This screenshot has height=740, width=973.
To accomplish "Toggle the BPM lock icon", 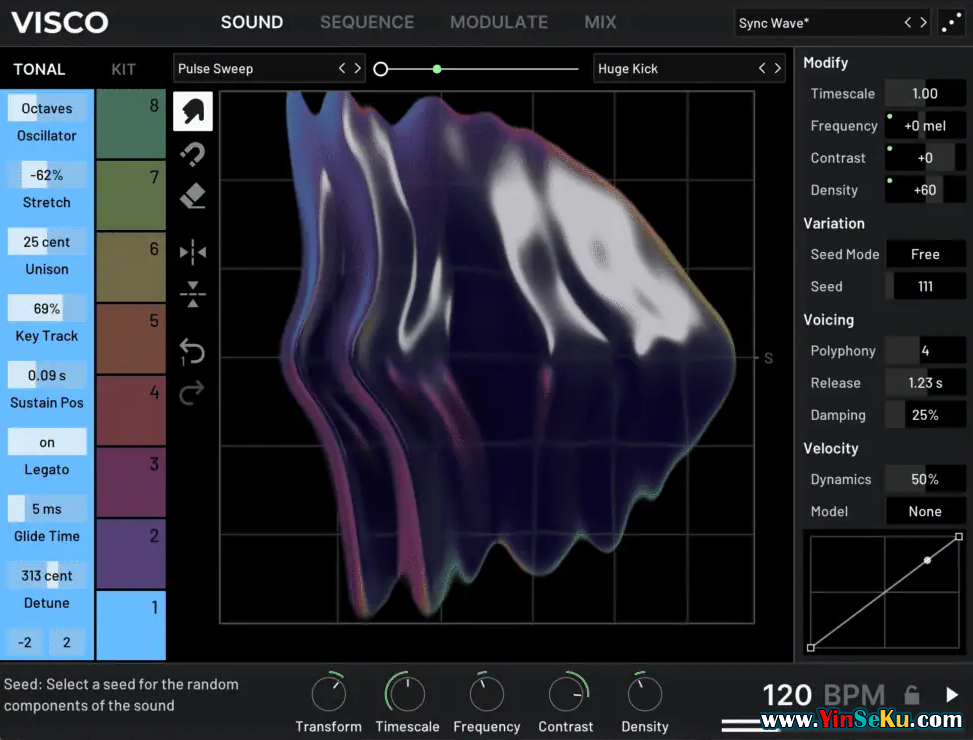I will point(911,695).
